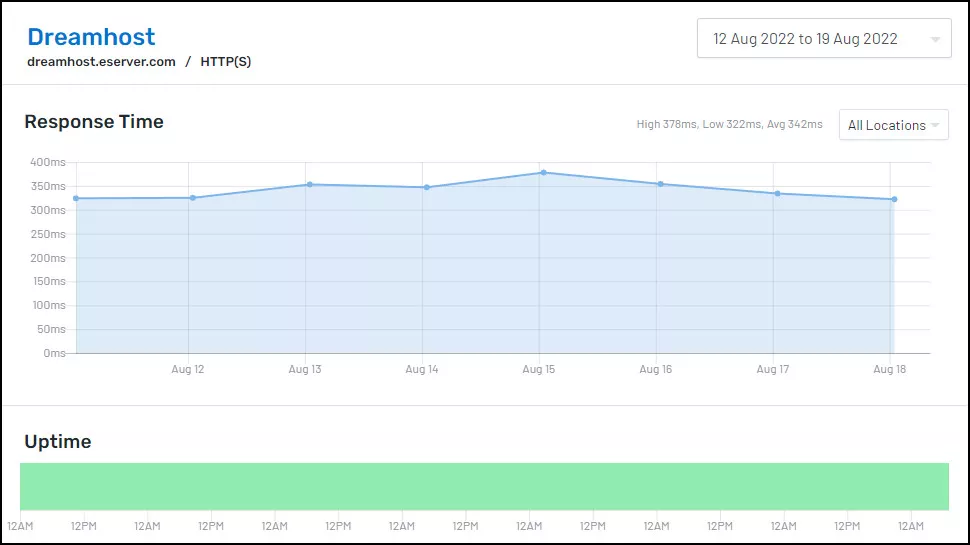Click the 0ms axis label
Viewport: 970px width, 545px height.
54,353
